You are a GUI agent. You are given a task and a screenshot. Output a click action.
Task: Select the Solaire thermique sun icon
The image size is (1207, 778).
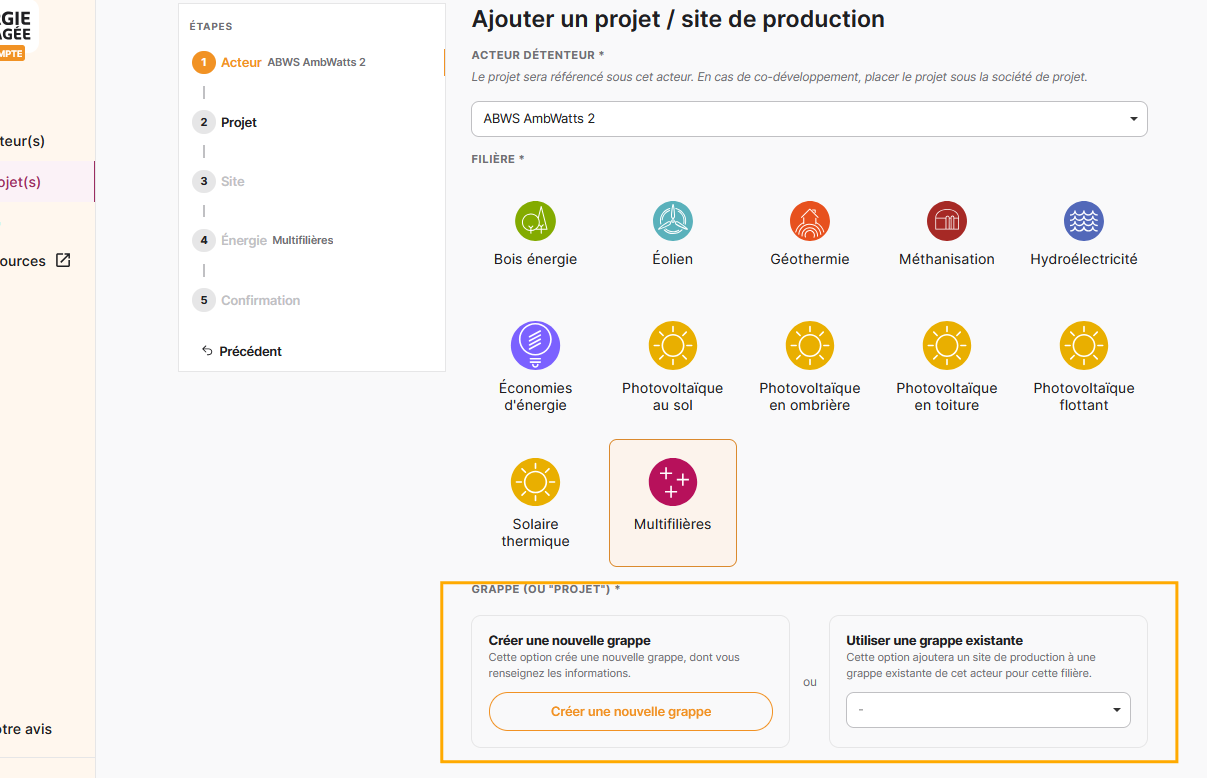pyautogui.click(x=535, y=482)
